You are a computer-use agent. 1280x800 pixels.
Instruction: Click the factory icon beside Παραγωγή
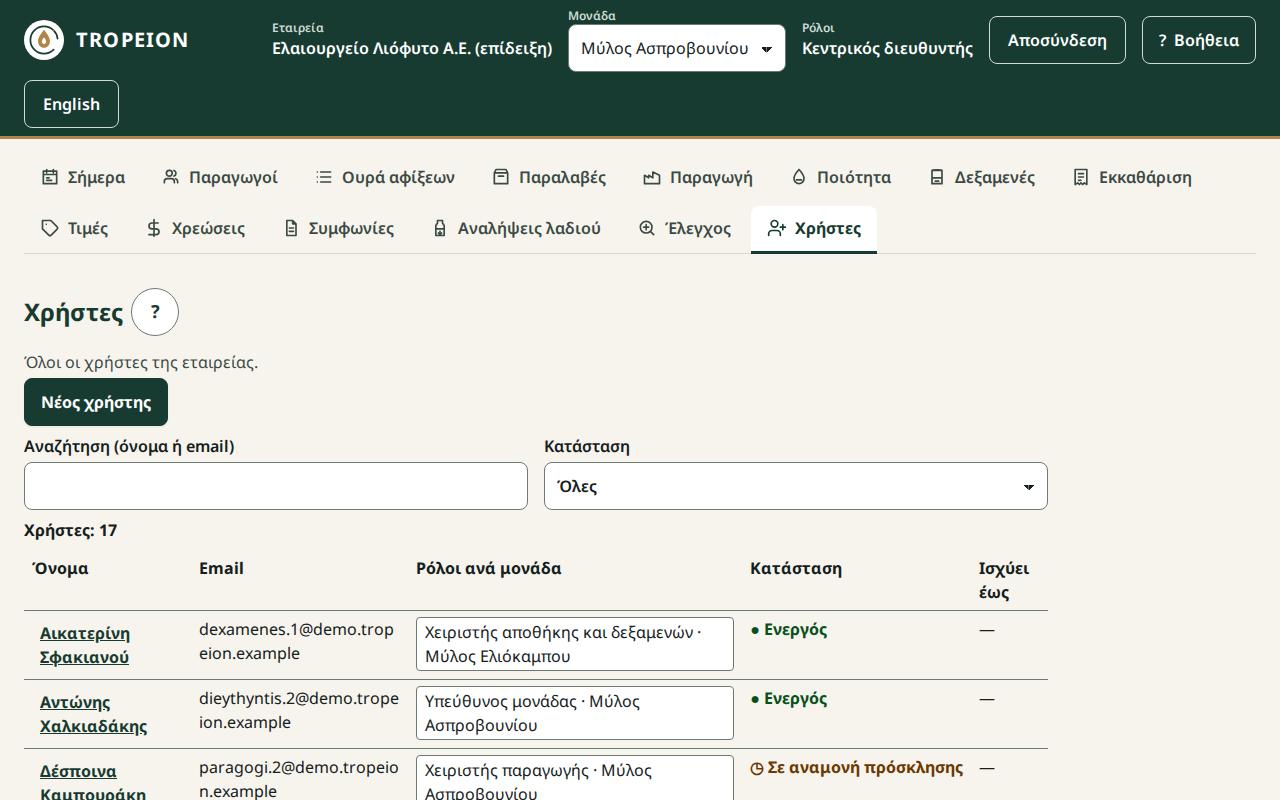click(652, 177)
